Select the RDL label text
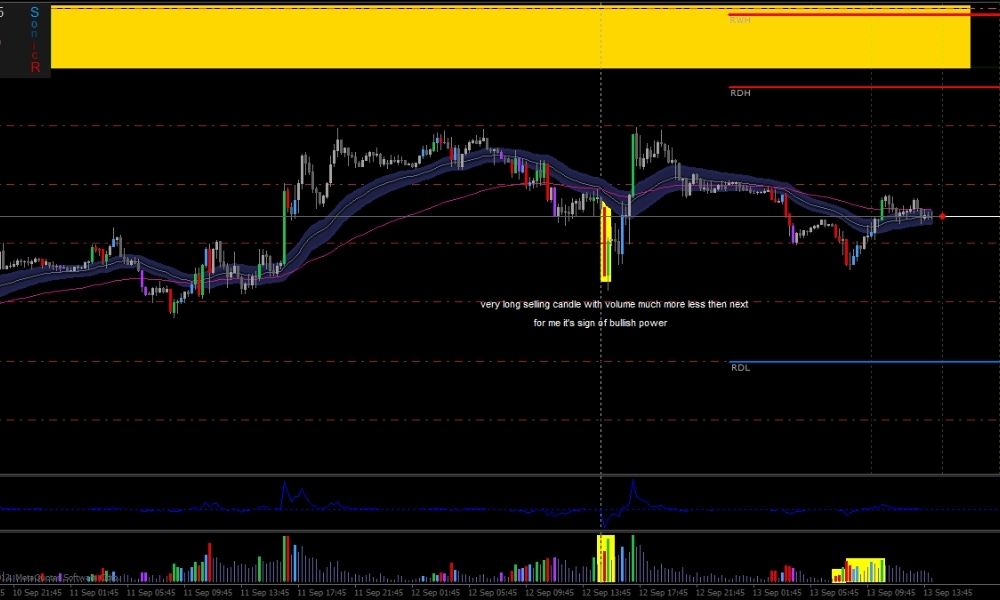1000x600 pixels. [x=740, y=368]
